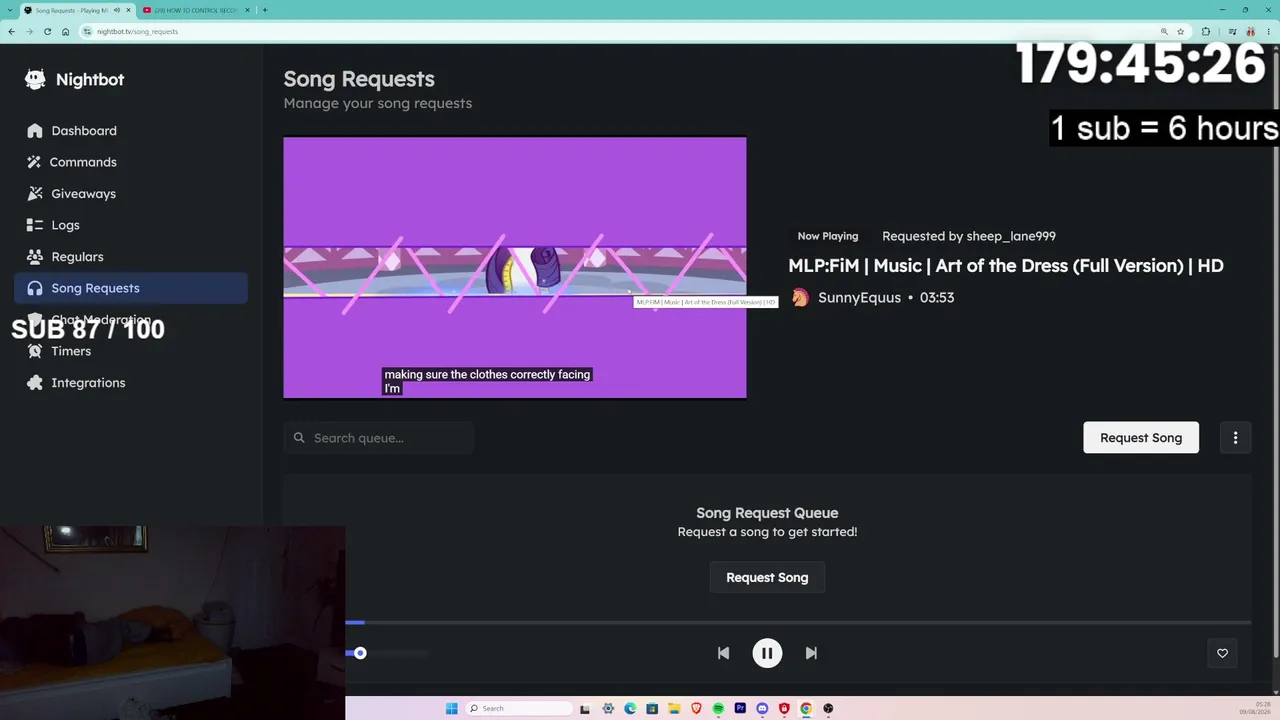This screenshot has height=720, width=1280.
Task: Close the Song Requests browser tab
Action: [128, 10]
